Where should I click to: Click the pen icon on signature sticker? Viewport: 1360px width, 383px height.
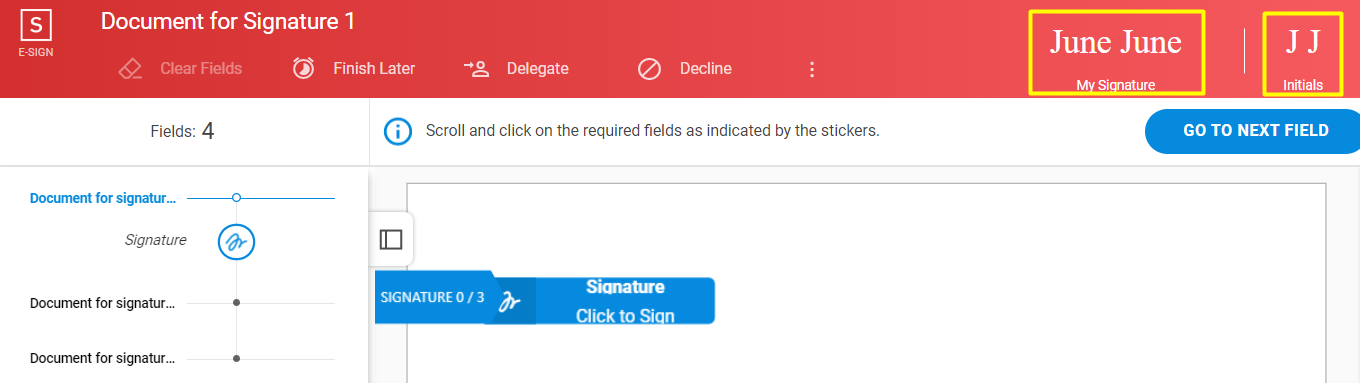pyautogui.click(x=510, y=301)
